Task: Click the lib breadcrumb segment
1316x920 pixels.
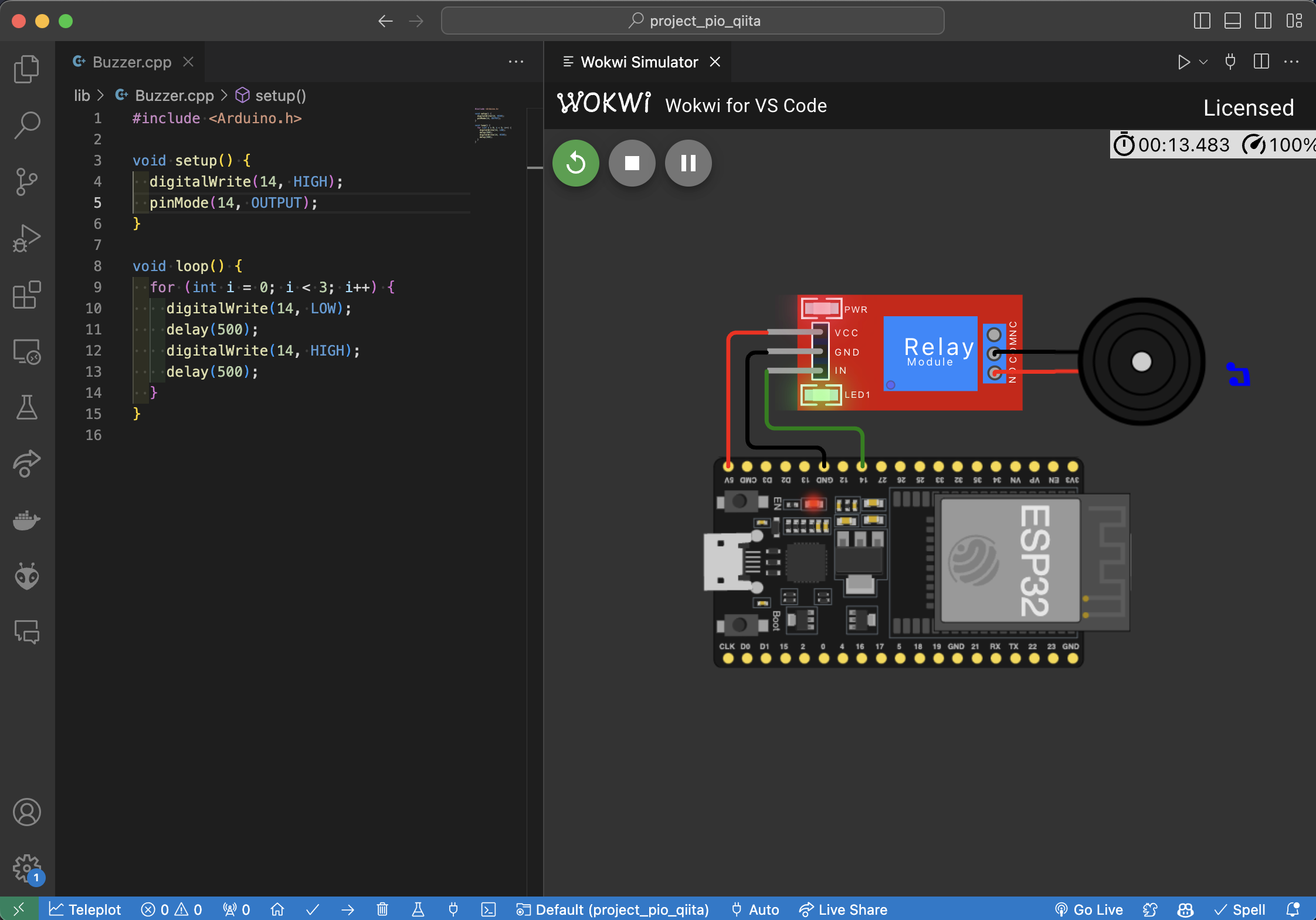Action: 82,95
